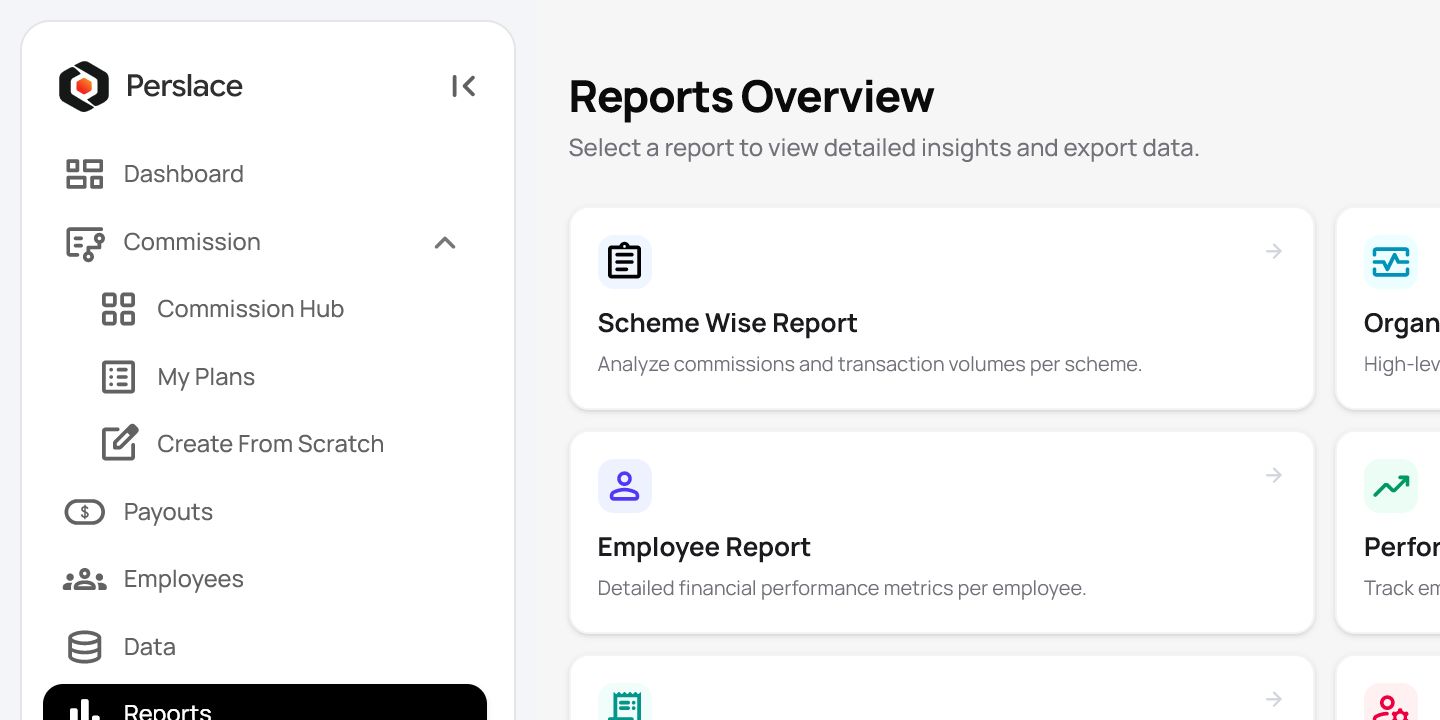The height and width of the screenshot is (720, 1440).
Task: Click the teal pulse icon on Organ card
Action: pyautogui.click(x=1391, y=262)
